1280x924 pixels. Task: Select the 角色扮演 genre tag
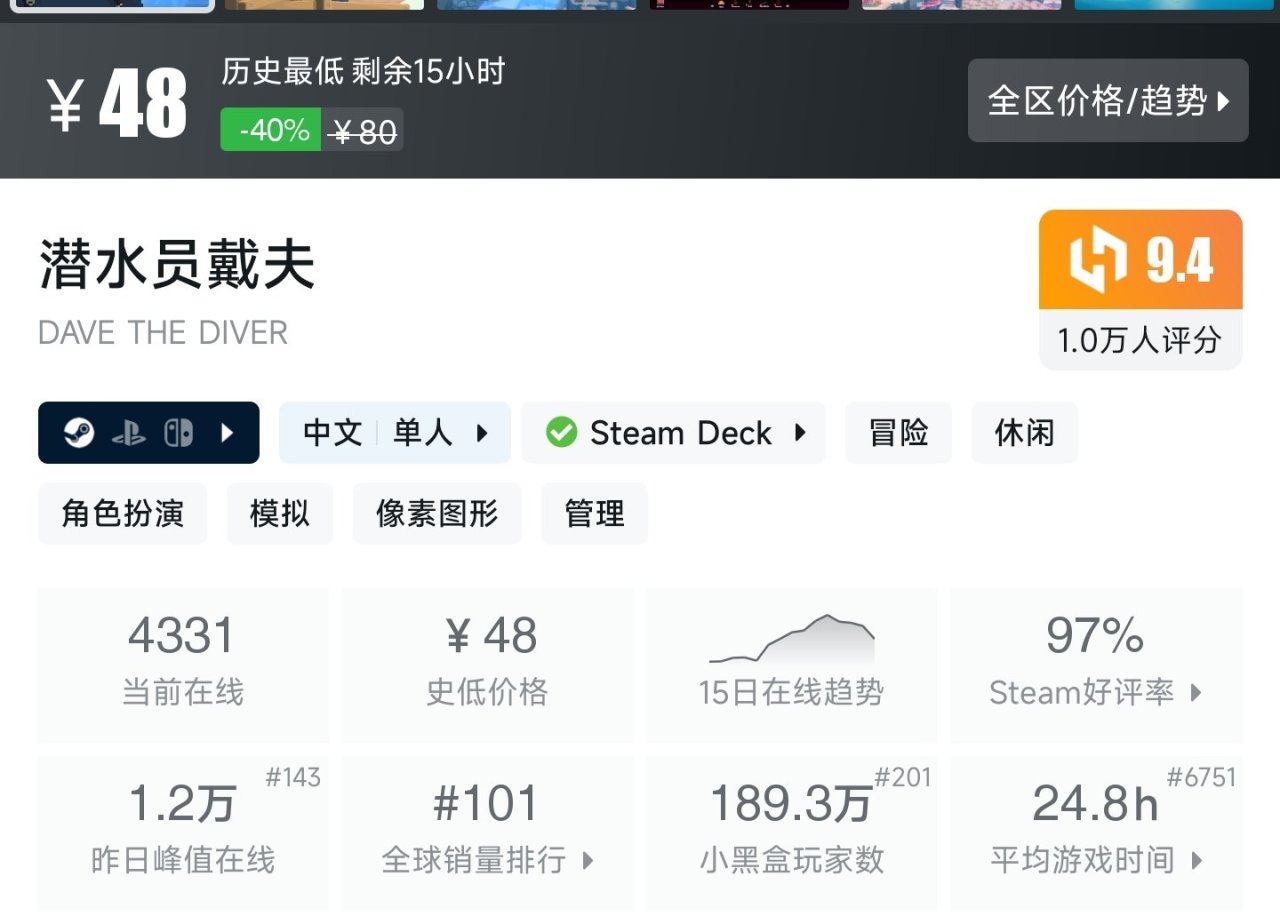point(123,514)
